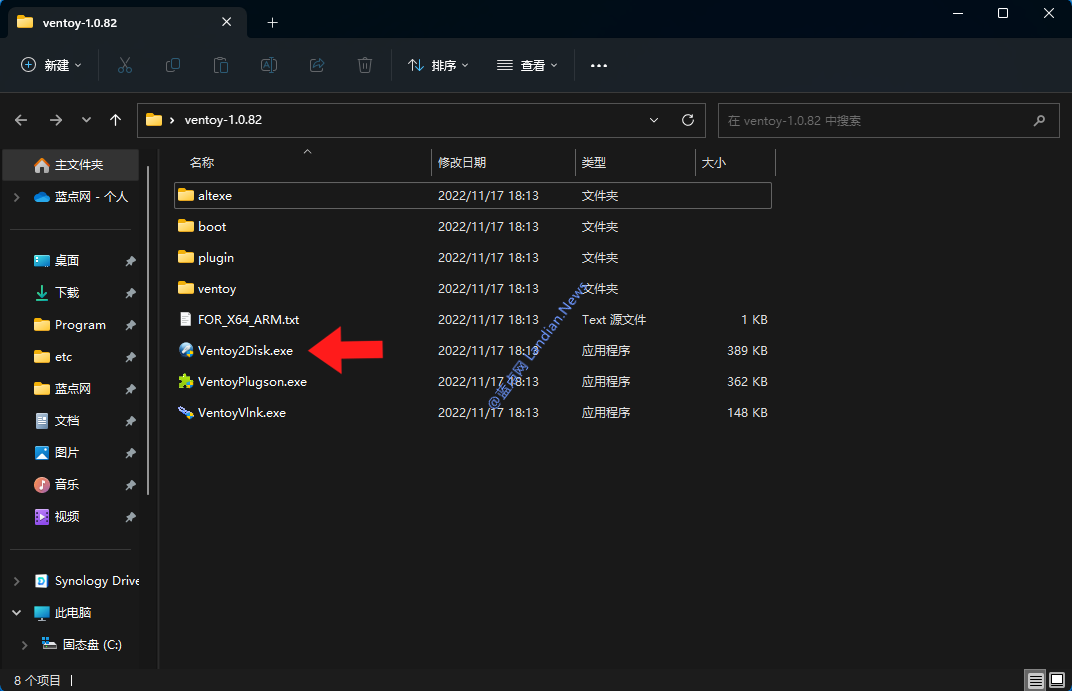Unpin 桌面 from quick access

[130, 261]
